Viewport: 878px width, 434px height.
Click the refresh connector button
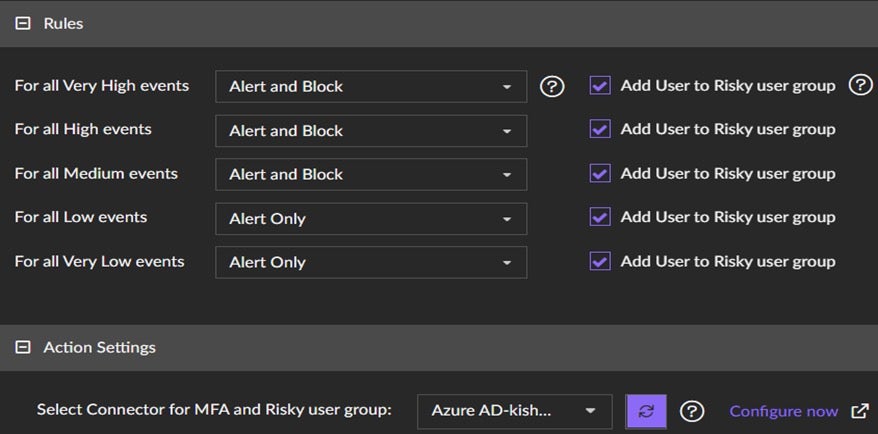646,411
